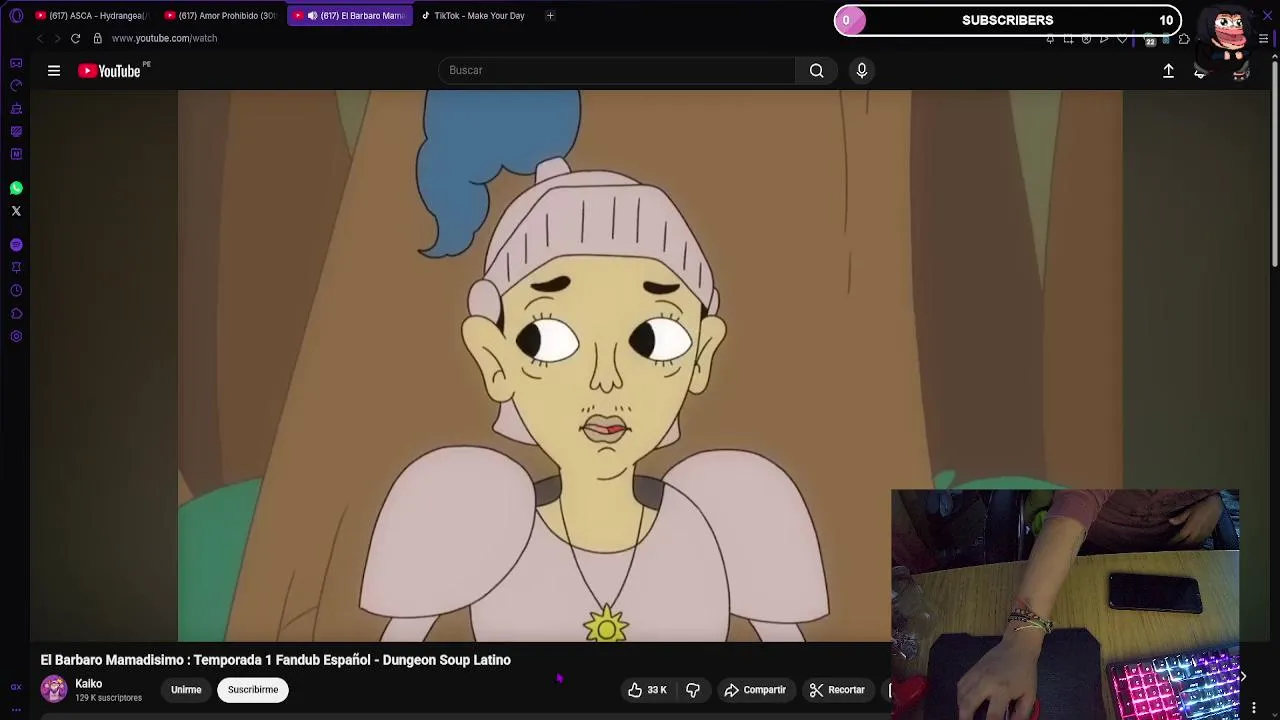Click the video player to pause
Viewport: 1280px width, 720px height.
650,365
